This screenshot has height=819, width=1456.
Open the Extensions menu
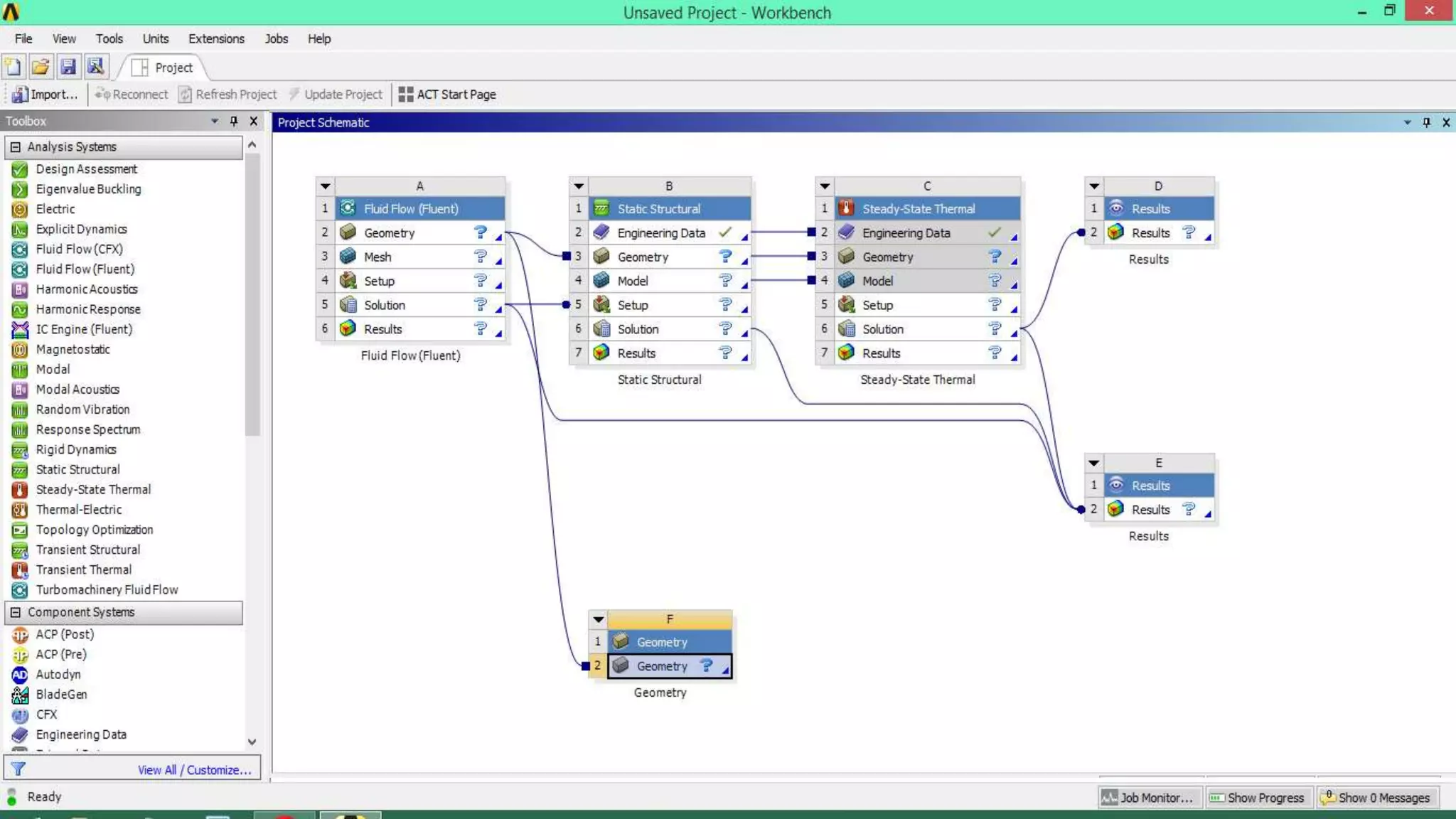(215, 38)
